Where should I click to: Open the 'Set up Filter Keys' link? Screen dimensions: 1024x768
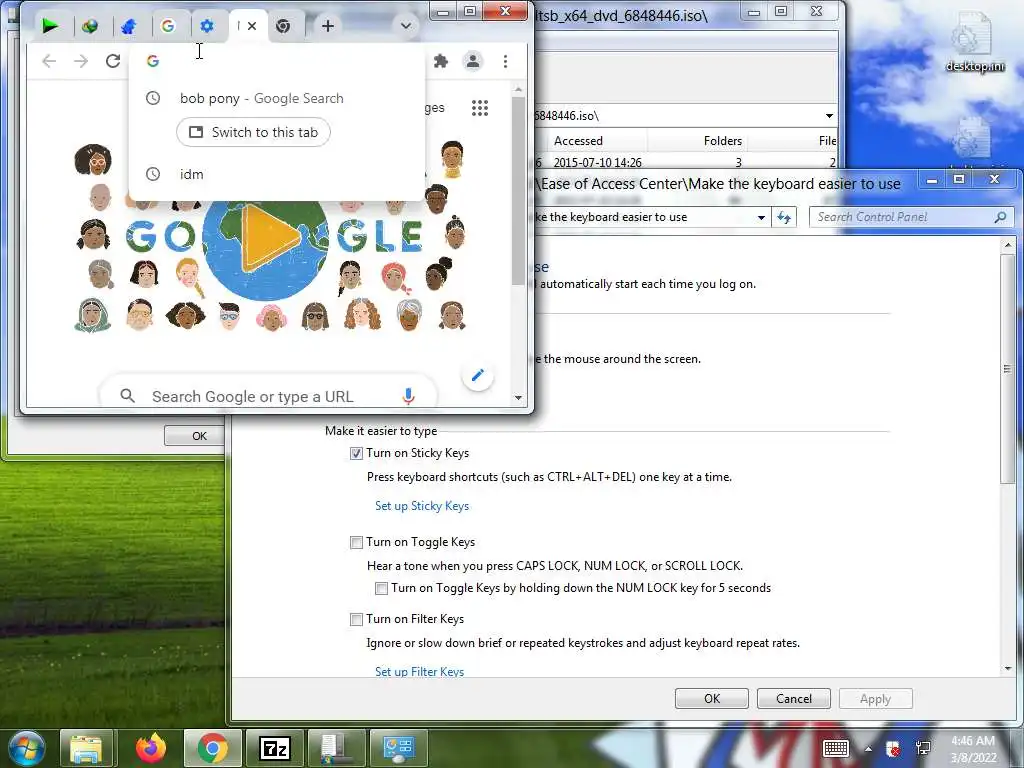(x=419, y=671)
